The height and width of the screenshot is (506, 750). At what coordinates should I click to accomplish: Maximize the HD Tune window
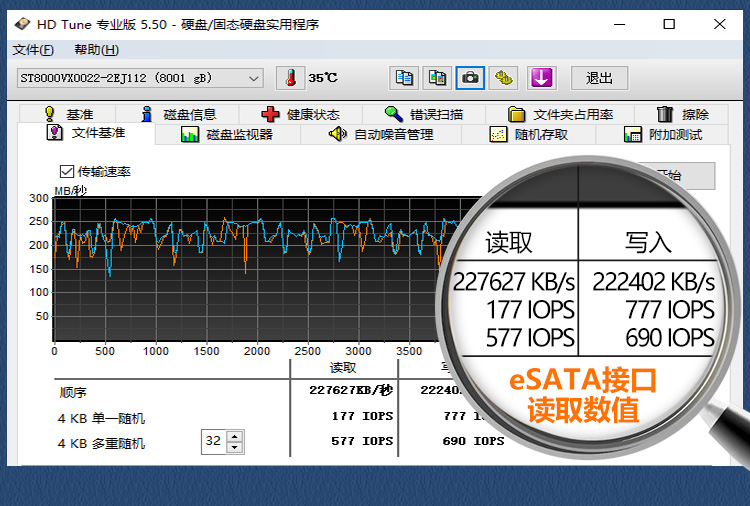(x=669, y=24)
